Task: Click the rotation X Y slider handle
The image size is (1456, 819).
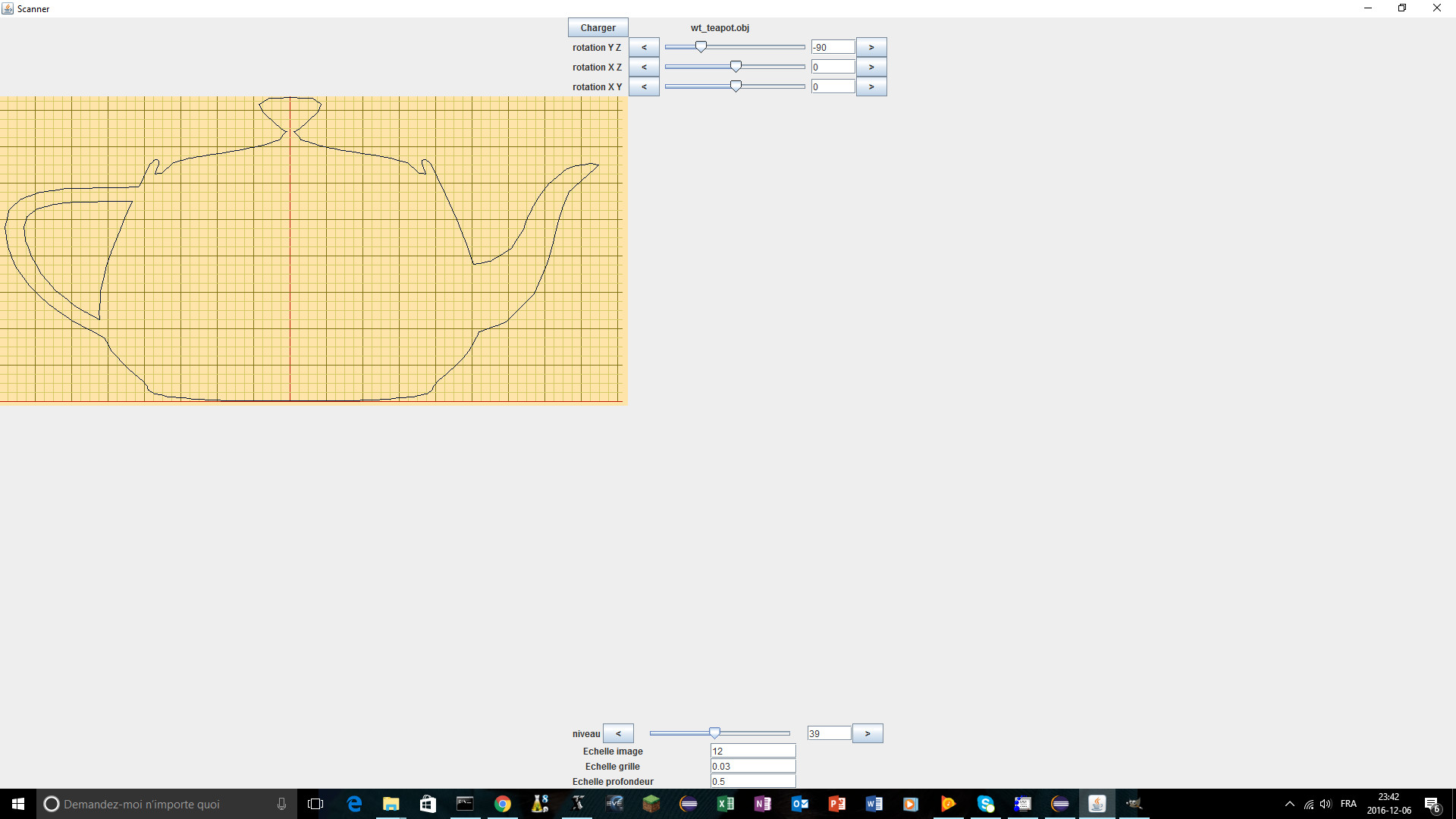Action: click(x=736, y=86)
